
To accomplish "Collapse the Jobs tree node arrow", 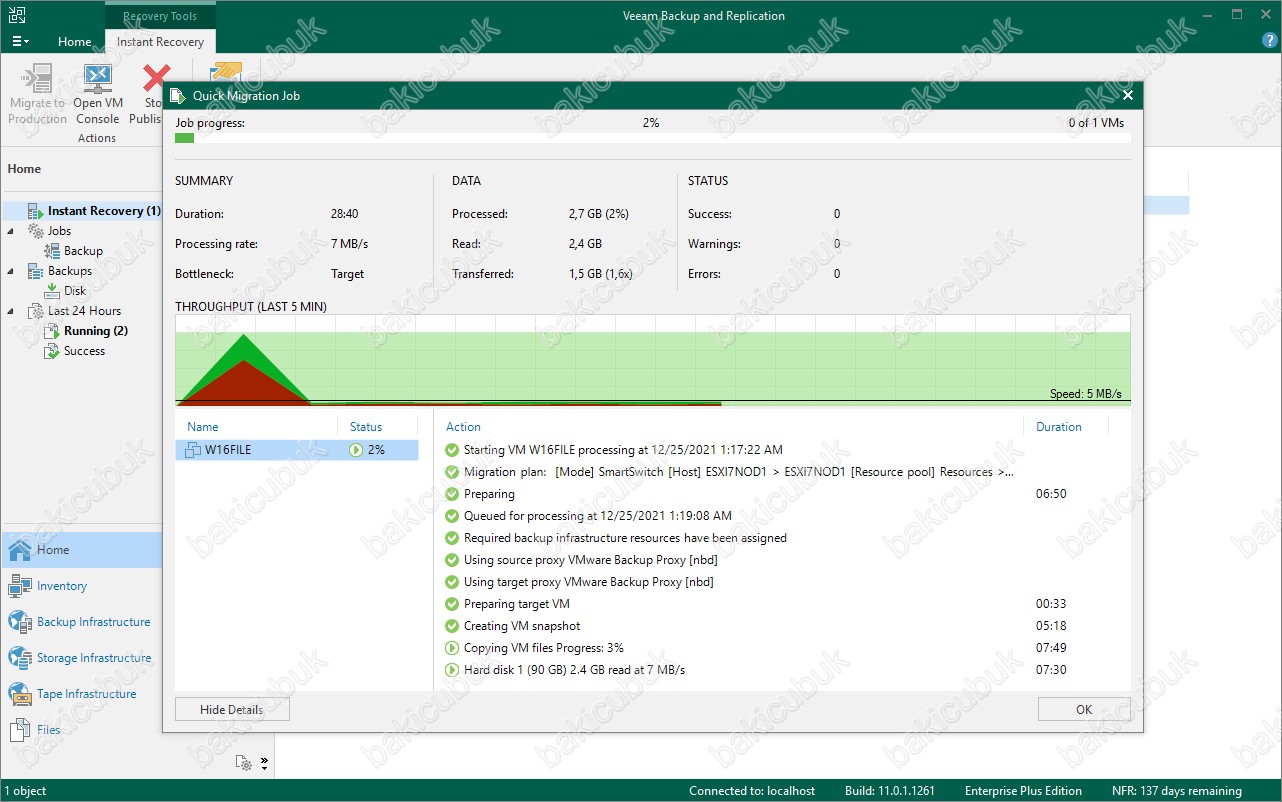I will click(x=11, y=231).
